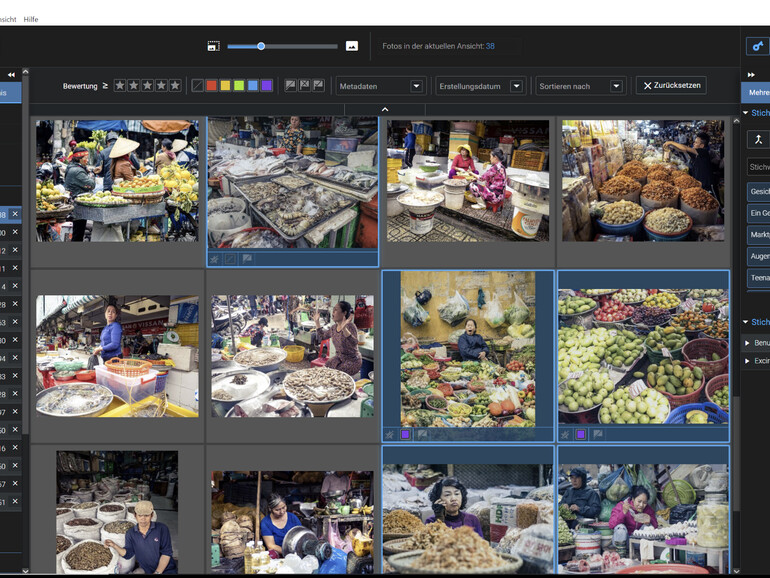Image resolution: width=770 pixels, height=578 pixels.
Task: Click the small thumbnail size icon
Action: pos(214,46)
